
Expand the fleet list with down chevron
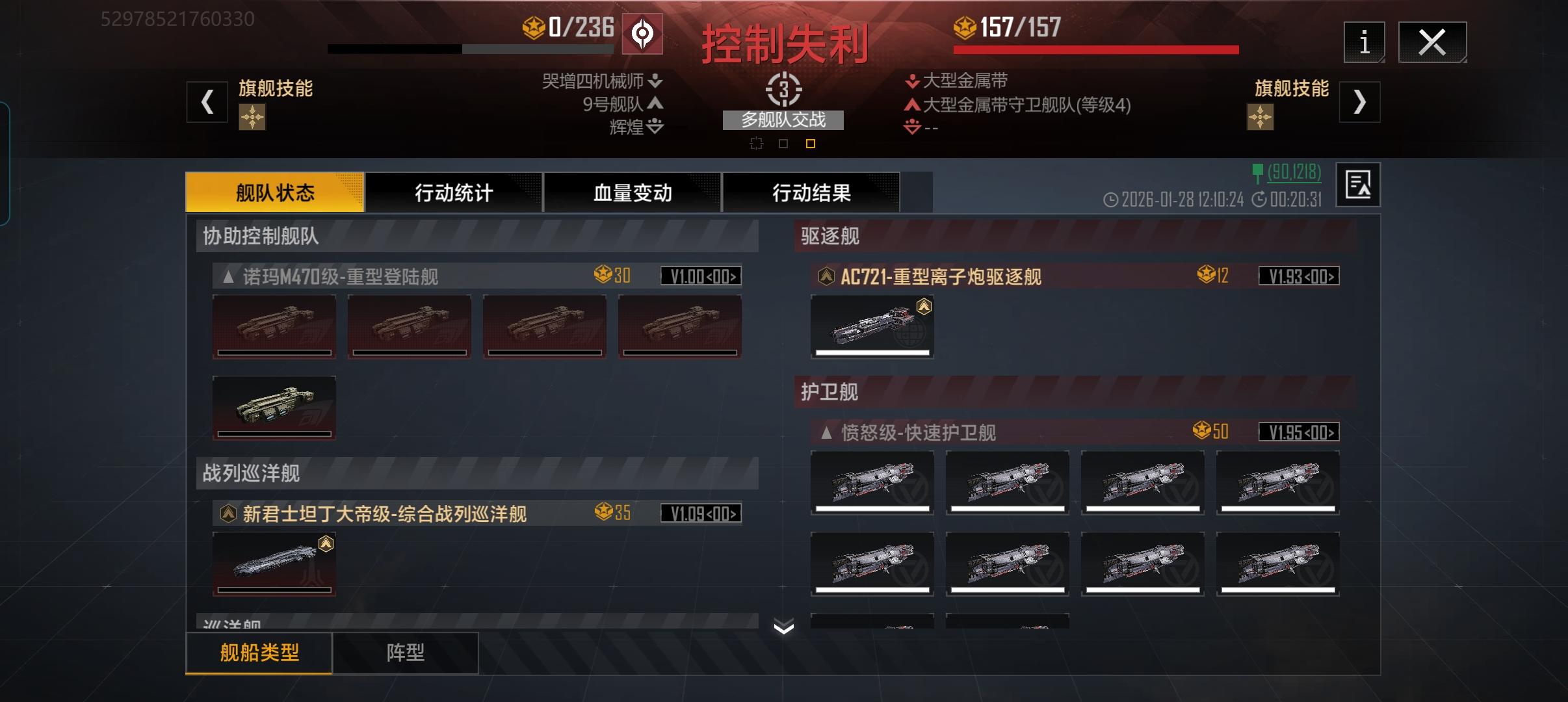(x=784, y=627)
